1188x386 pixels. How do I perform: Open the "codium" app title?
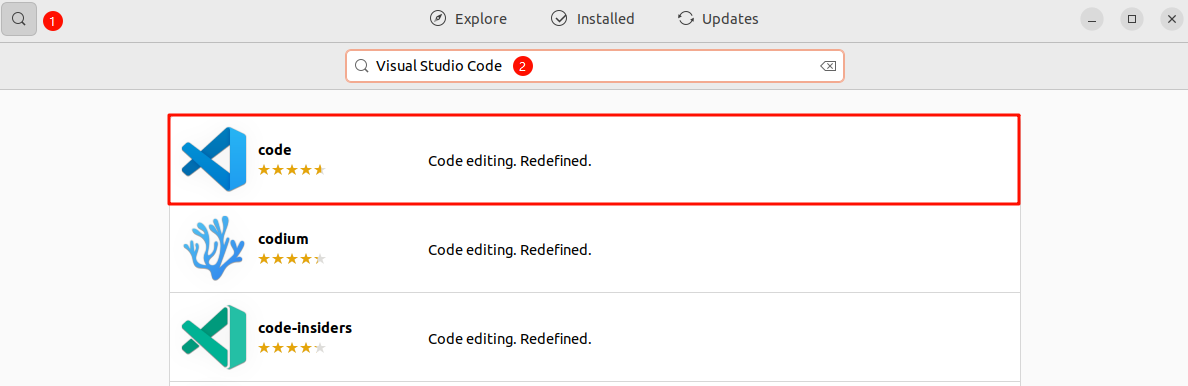pos(283,239)
